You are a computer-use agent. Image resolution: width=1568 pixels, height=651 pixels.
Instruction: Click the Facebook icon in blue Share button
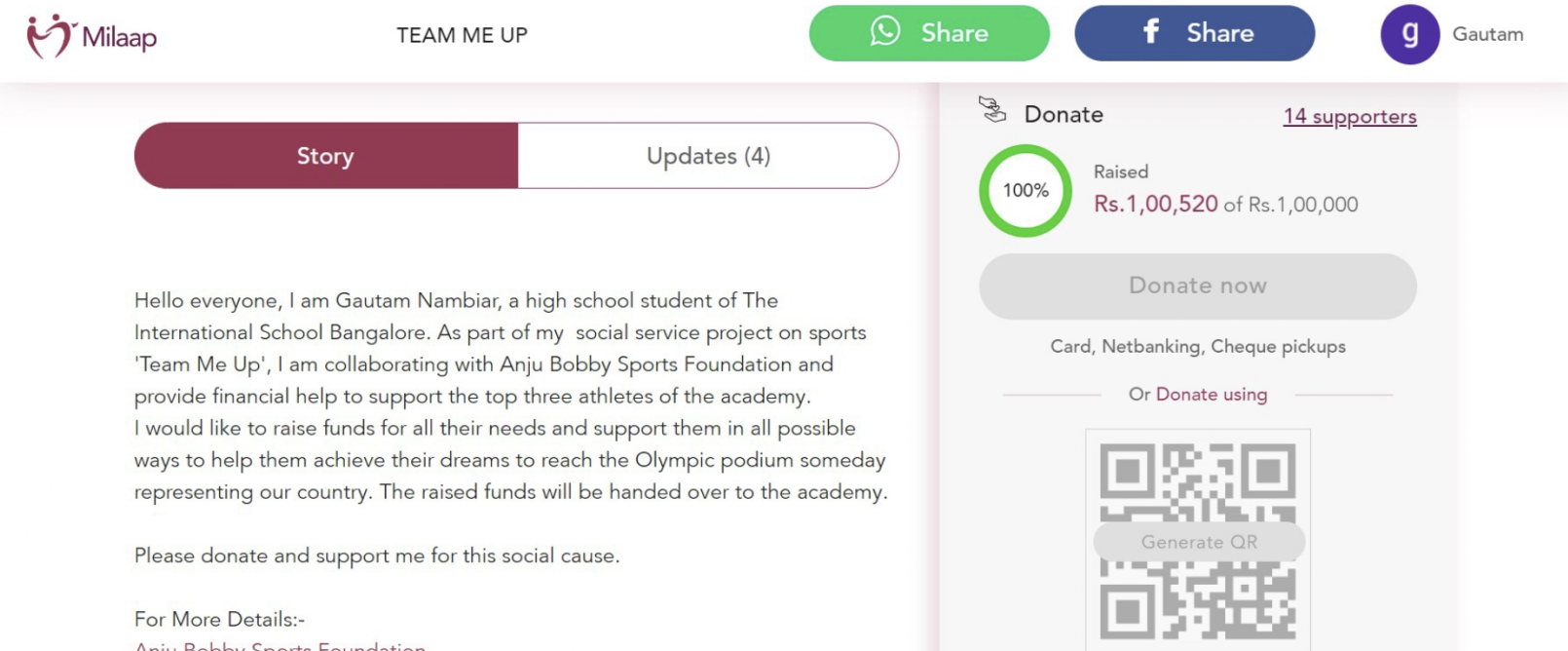[x=1151, y=31]
